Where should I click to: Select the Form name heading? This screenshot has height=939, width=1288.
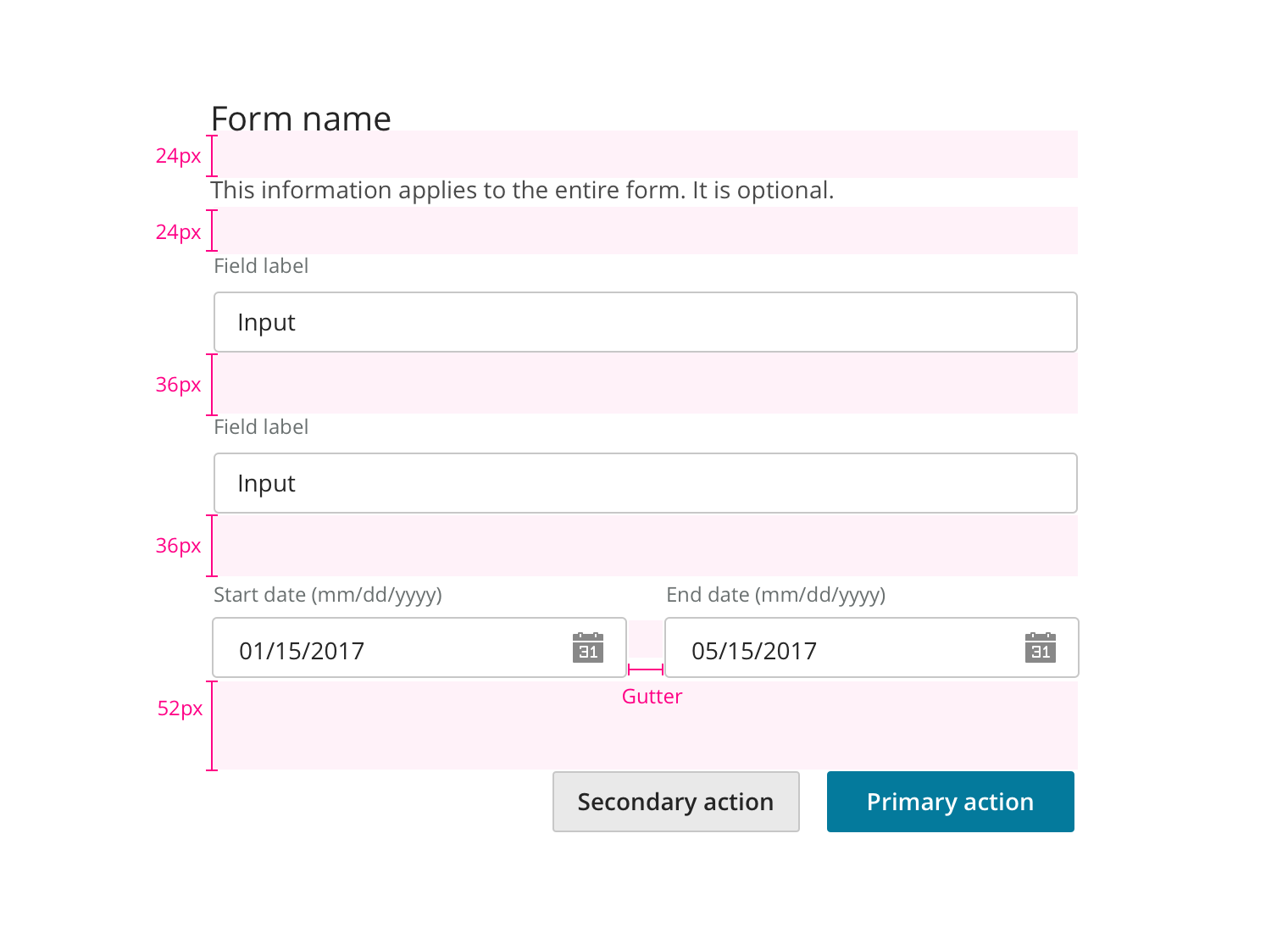(x=301, y=119)
